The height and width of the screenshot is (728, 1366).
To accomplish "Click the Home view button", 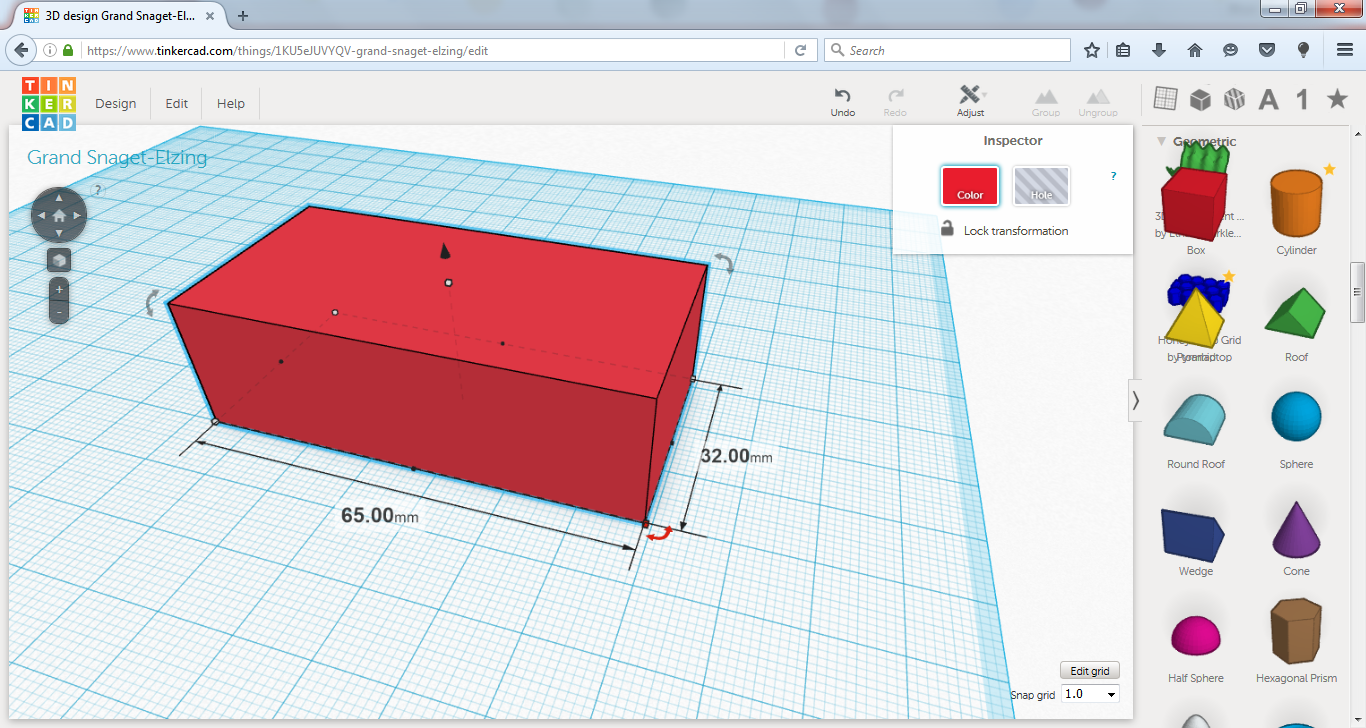I will pyautogui.click(x=59, y=215).
